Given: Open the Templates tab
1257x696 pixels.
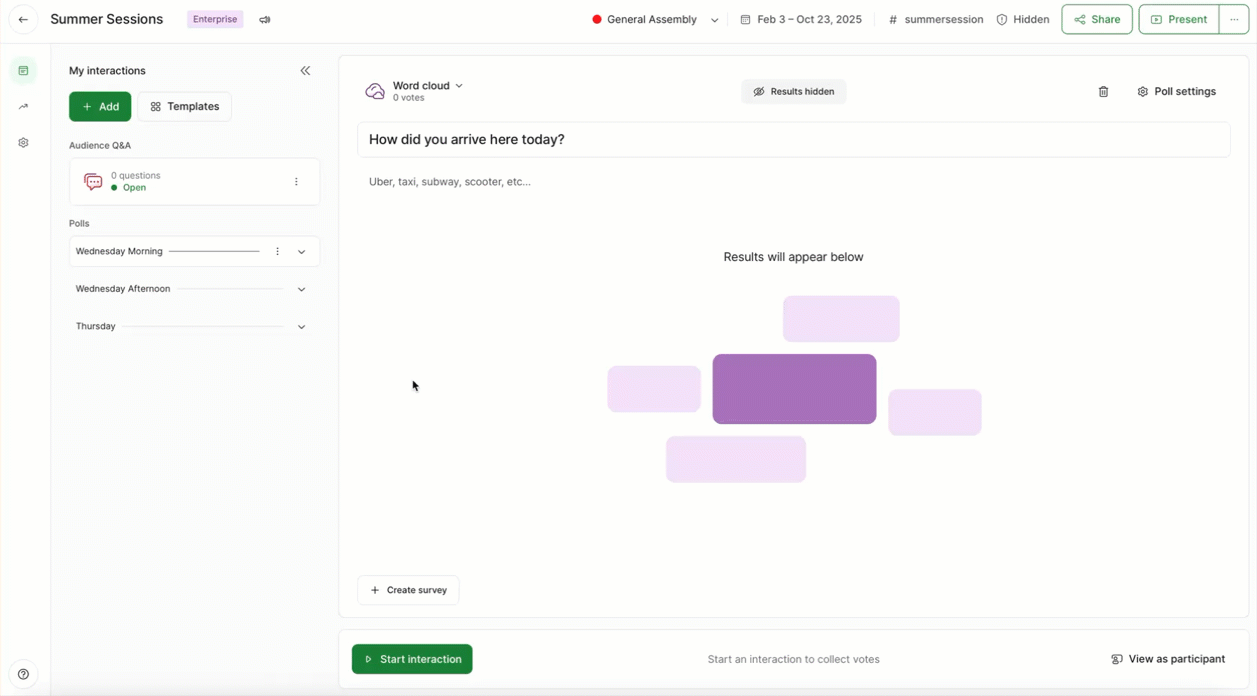Looking at the screenshot, I should (185, 107).
